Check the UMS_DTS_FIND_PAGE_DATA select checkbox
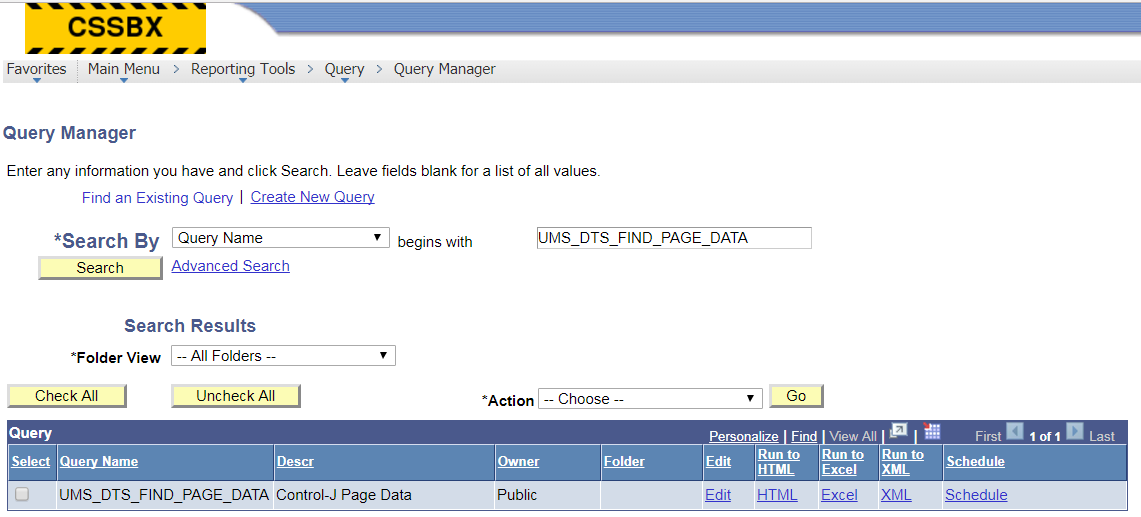Image resolution: width=1141 pixels, height=517 pixels. [22, 494]
